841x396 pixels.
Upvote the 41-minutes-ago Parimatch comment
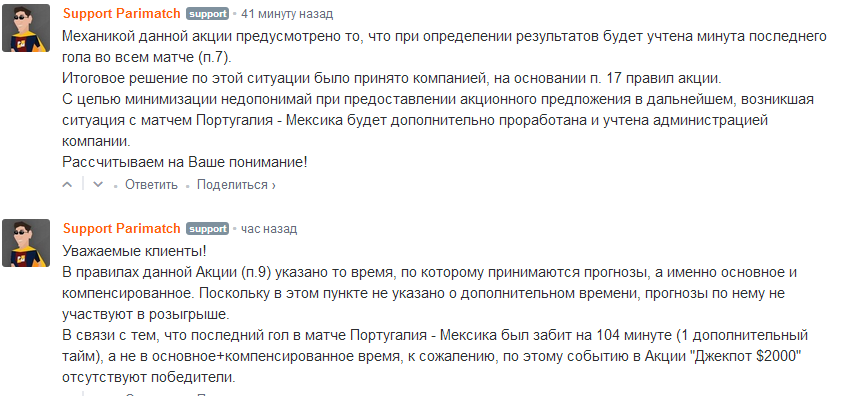[x=68, y=185]
